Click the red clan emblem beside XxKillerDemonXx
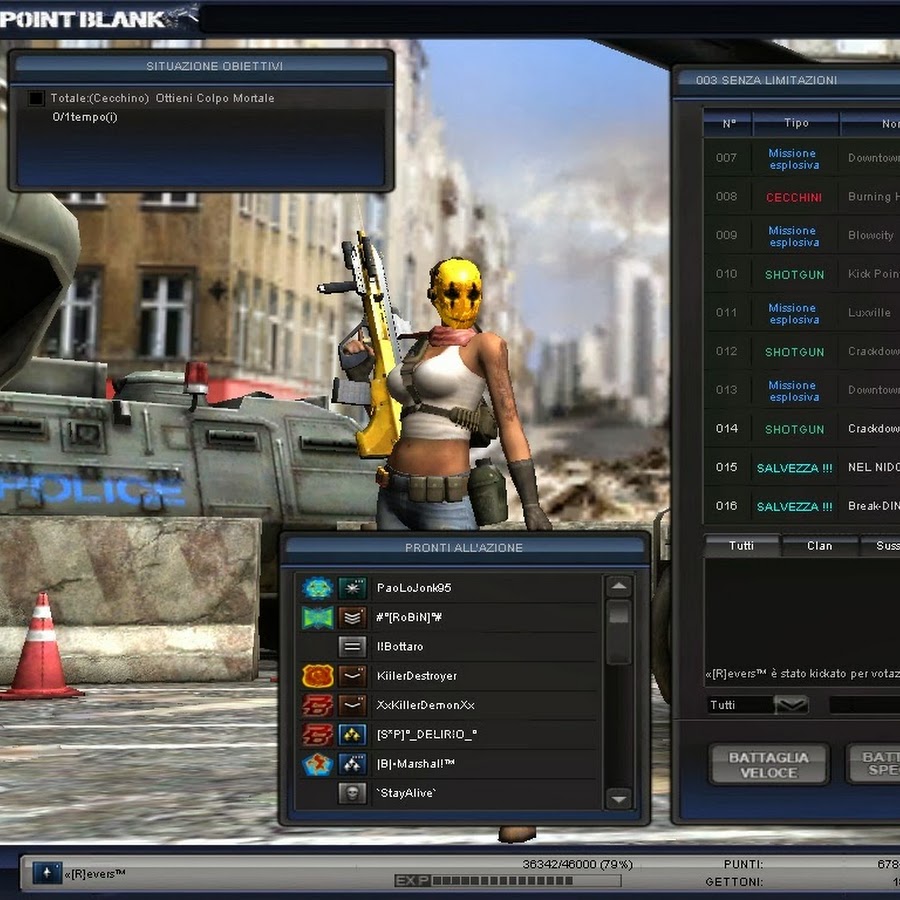Viewport: 900px width, 900px height. pyautogui.click(x=317, y=705)
